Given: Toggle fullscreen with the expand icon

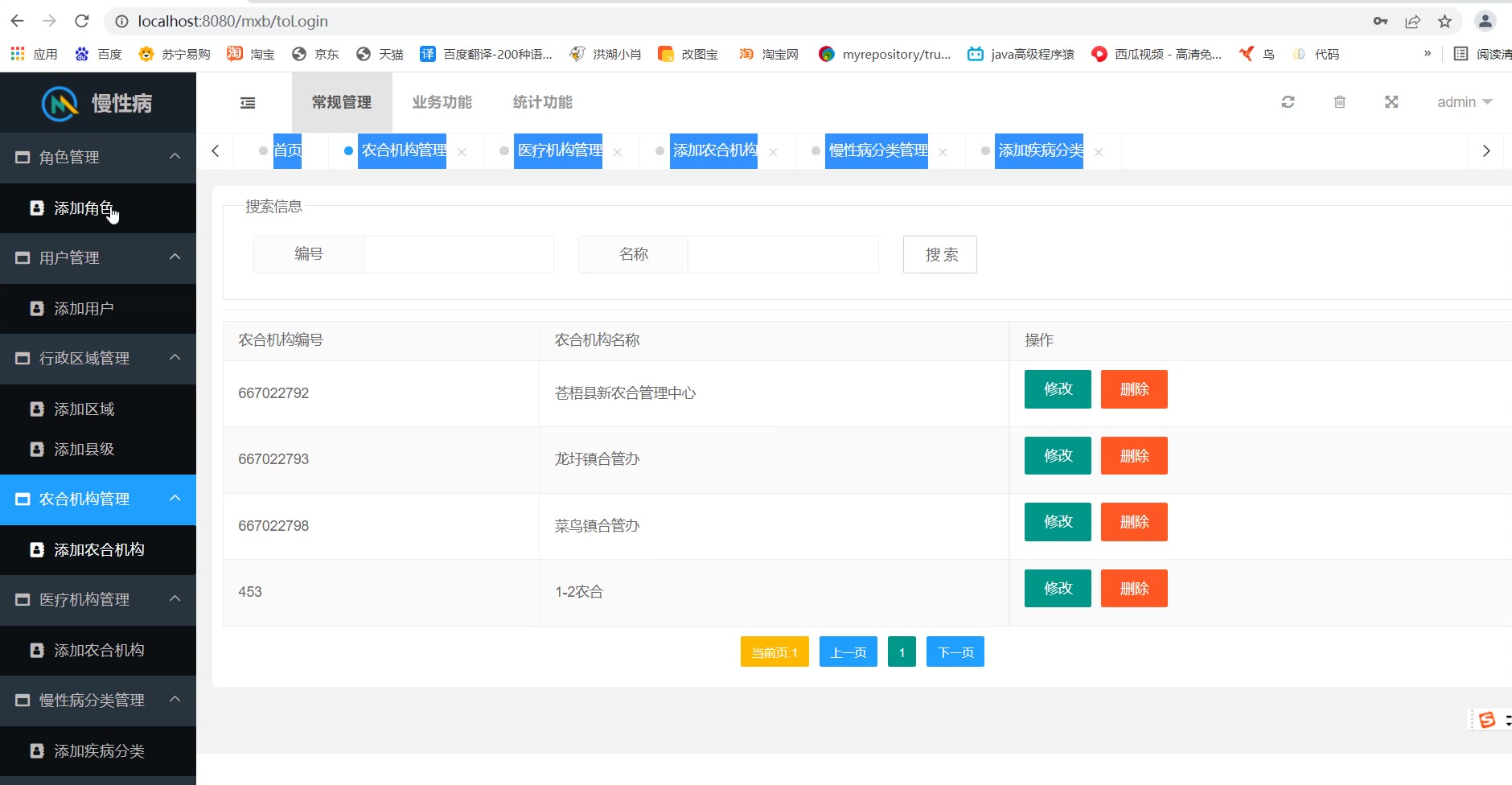Looking at the screenshot, I should coord(1391,102).
